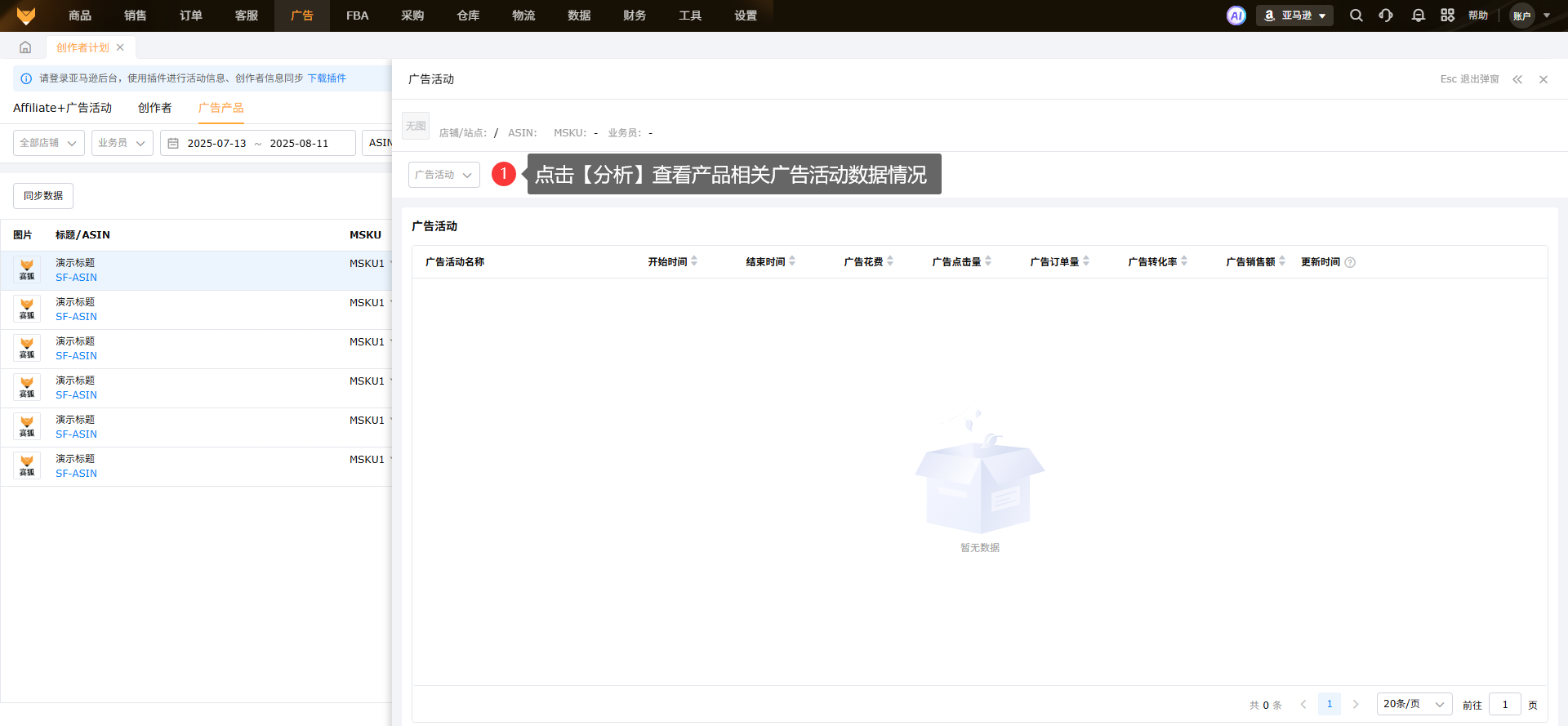Open the 客服 menu
This screenshot has width=1568, height=726.
(x=247, y=16)
